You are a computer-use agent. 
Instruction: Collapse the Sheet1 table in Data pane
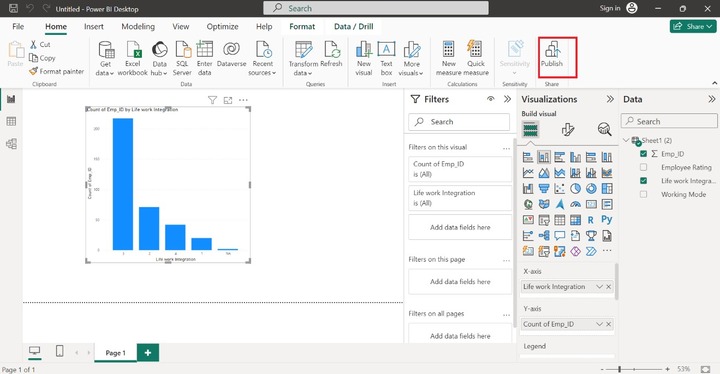coord(626,140)
